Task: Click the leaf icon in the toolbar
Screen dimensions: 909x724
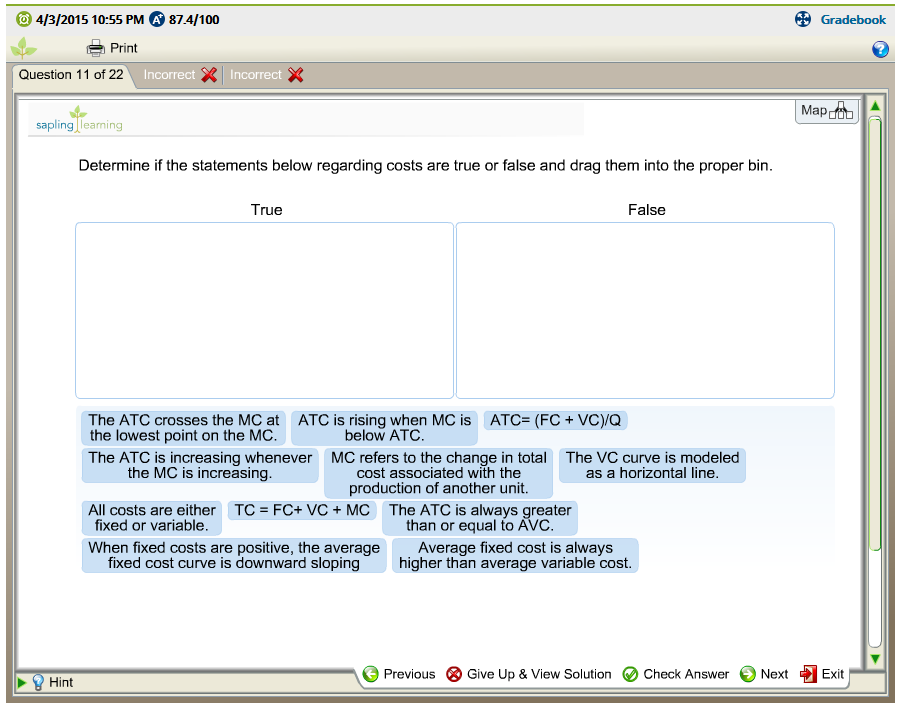Action: [x=22, y=47]
